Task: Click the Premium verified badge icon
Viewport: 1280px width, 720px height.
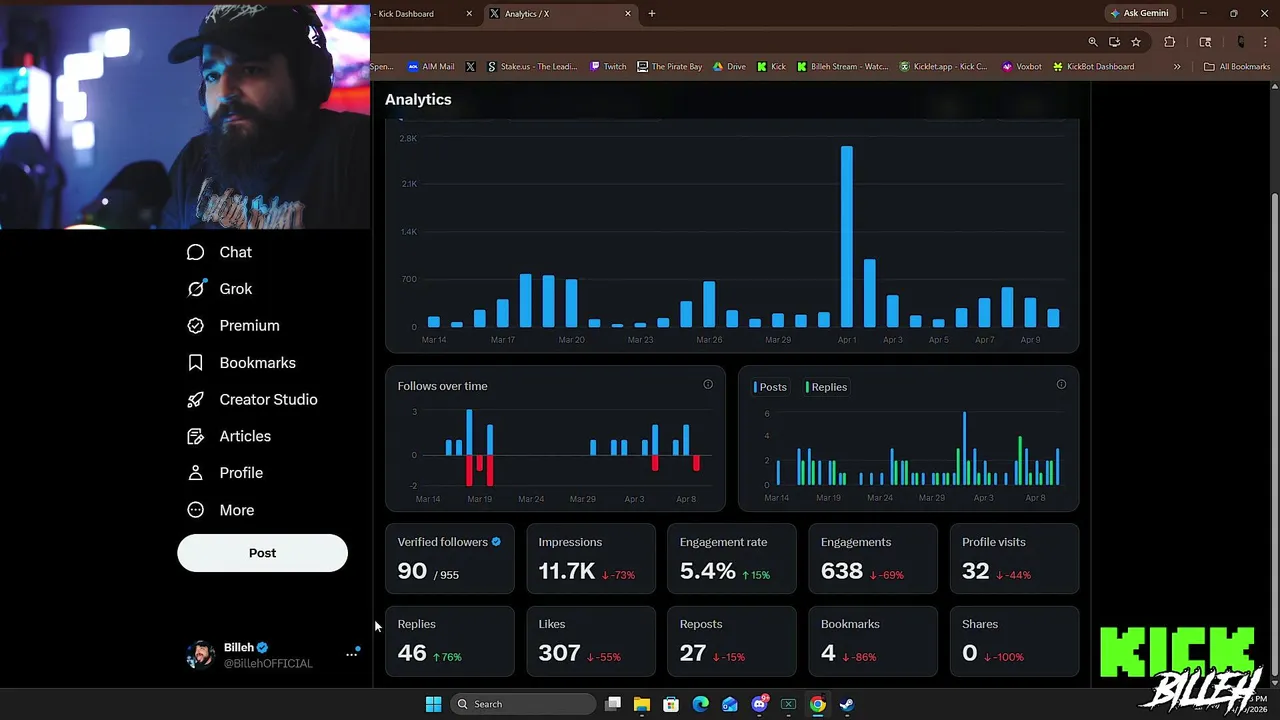Action: point(196,326)
